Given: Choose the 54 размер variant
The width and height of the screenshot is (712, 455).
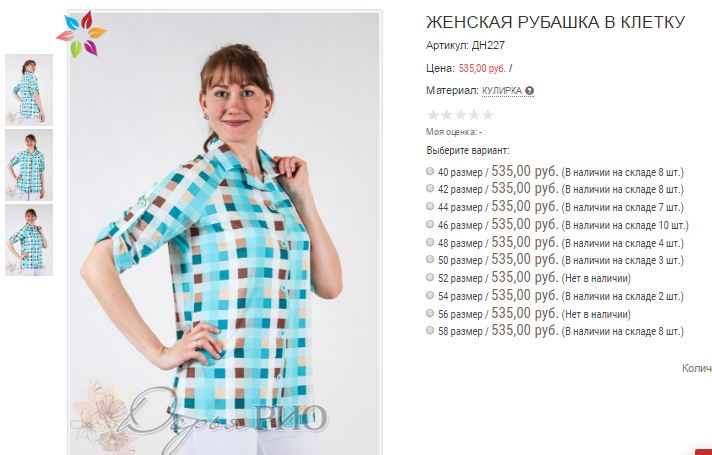Looking at the screenshot, I should 430,295.
